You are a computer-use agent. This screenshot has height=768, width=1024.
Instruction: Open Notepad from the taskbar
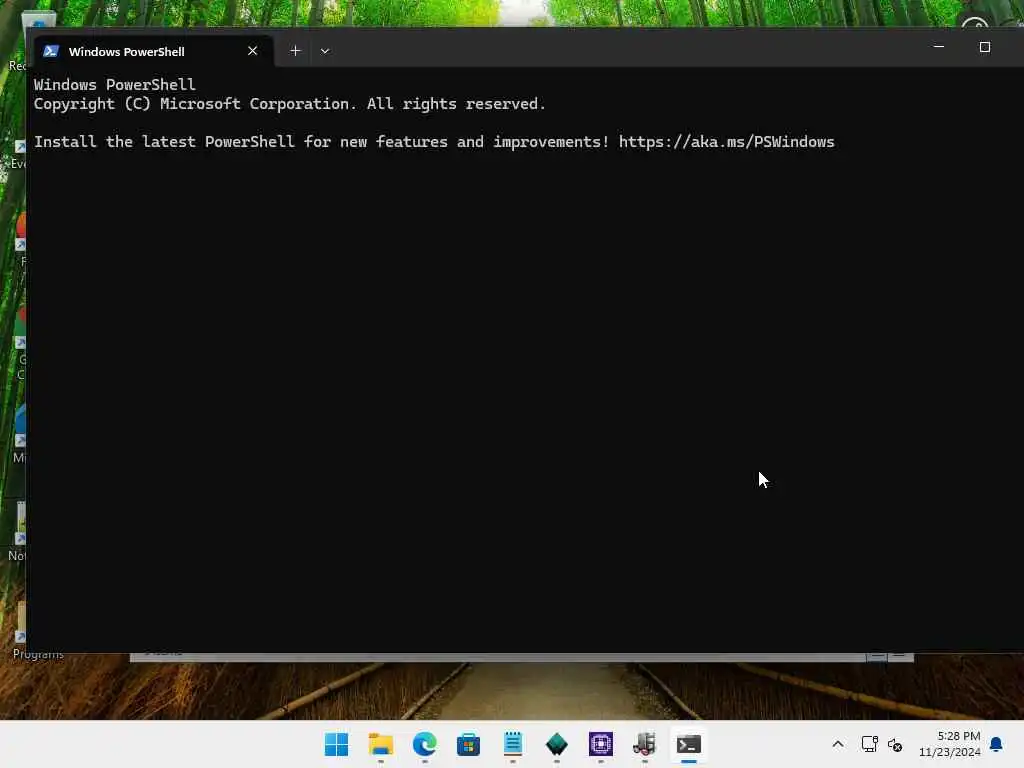tap(513, 744)
